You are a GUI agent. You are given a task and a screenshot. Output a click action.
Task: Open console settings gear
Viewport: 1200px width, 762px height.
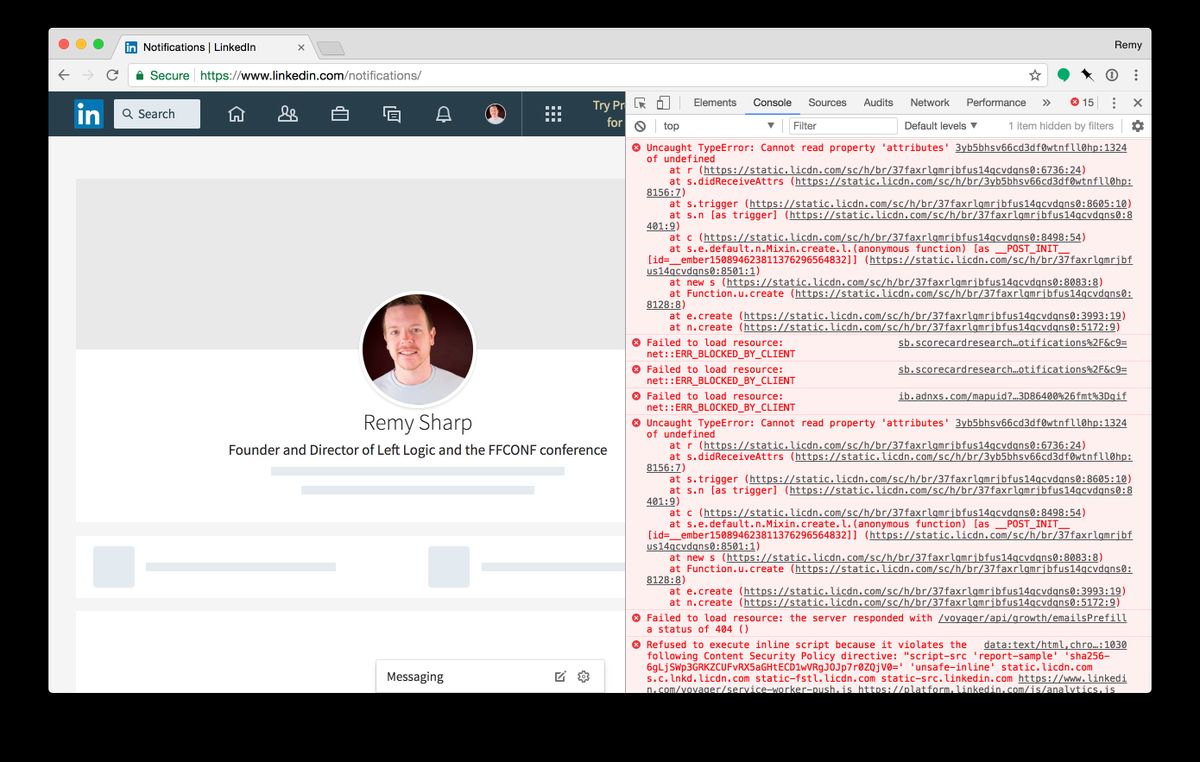[1137, 126]
